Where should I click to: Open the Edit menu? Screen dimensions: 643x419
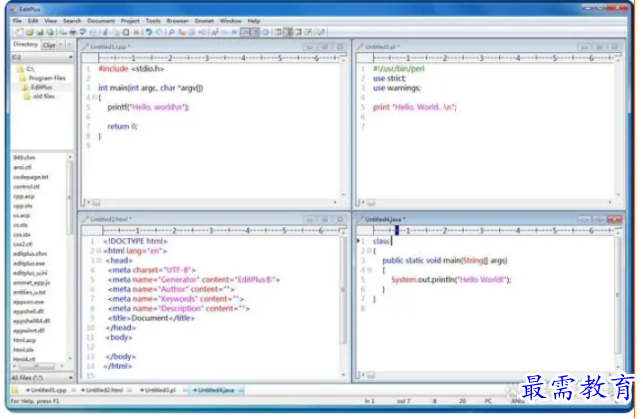click(x=33, y=20)
